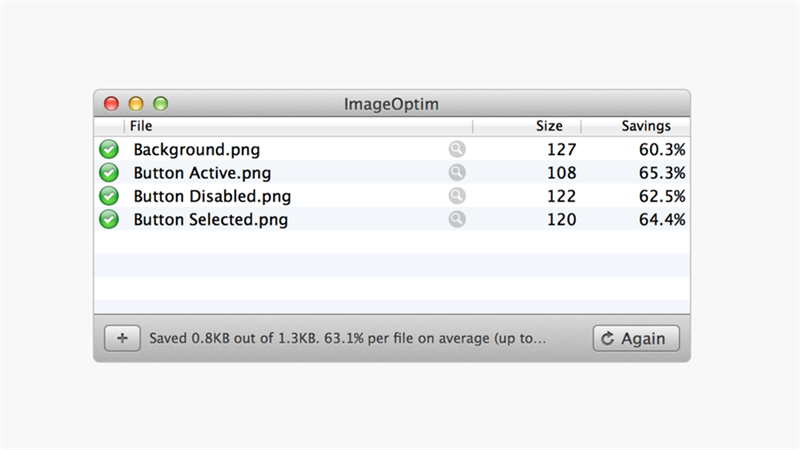The height and width of the screenshot is (450, 800).
Task: Select the Button Active.png file name
Action: tap(202, 173)
